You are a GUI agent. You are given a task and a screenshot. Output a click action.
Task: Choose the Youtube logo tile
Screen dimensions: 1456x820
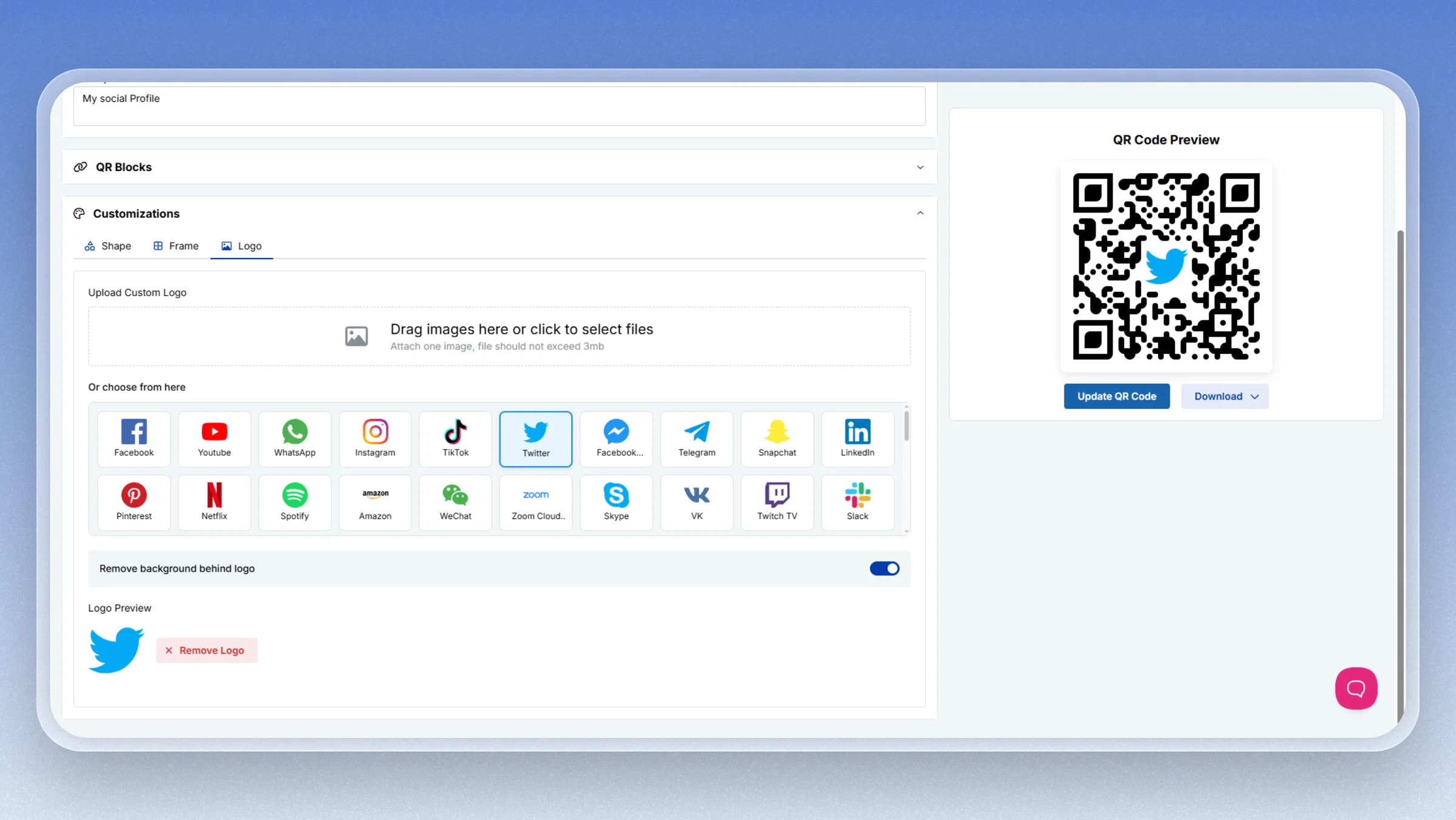tap(214, 439)
